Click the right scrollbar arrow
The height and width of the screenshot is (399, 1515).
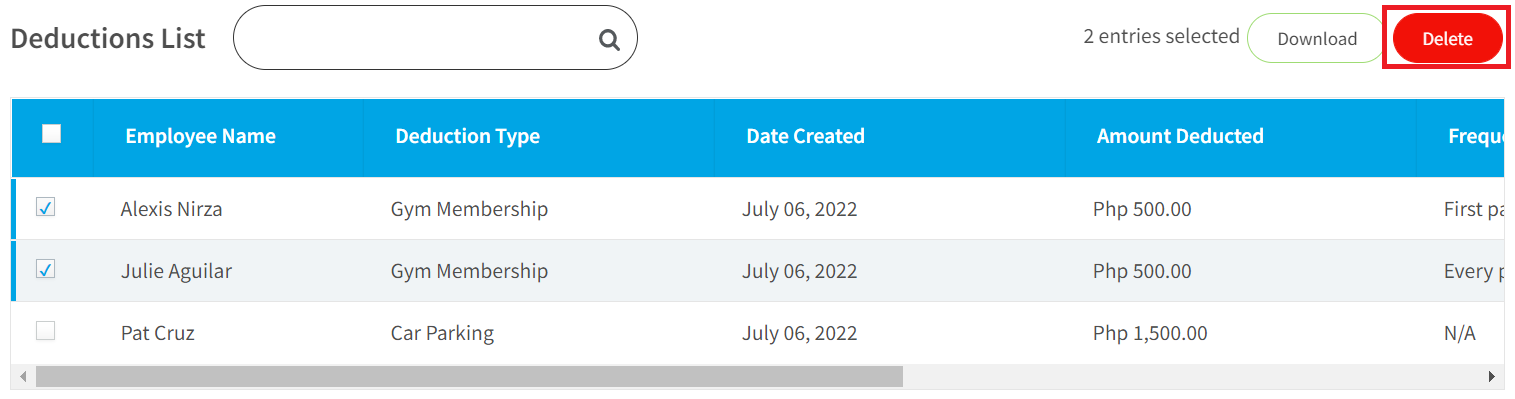click(1492, 377)
